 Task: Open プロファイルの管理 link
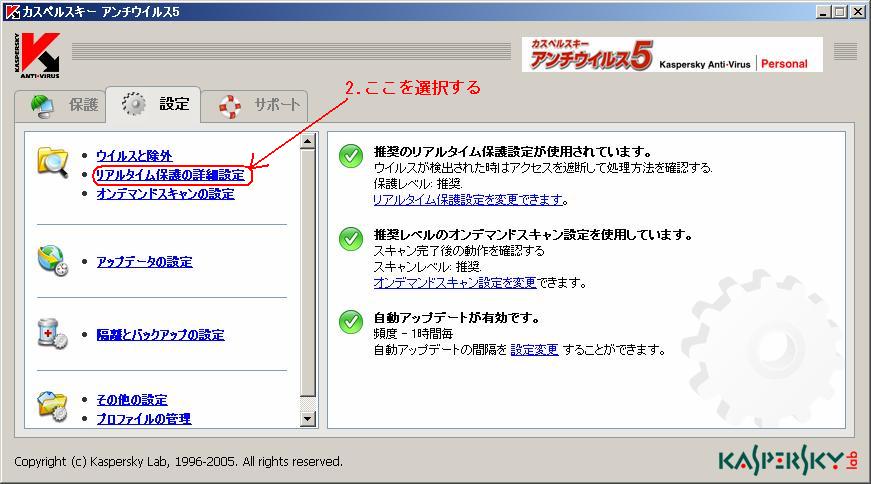click(x=144, y=418)
